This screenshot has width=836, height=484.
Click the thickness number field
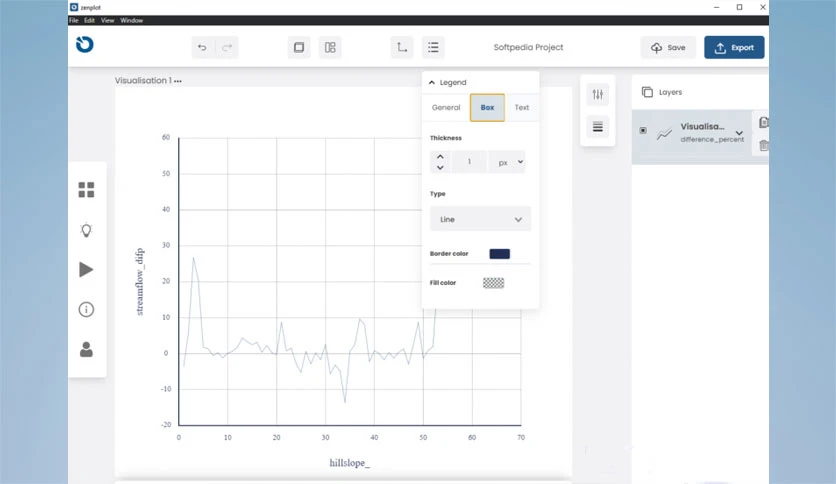coord(469,162)
